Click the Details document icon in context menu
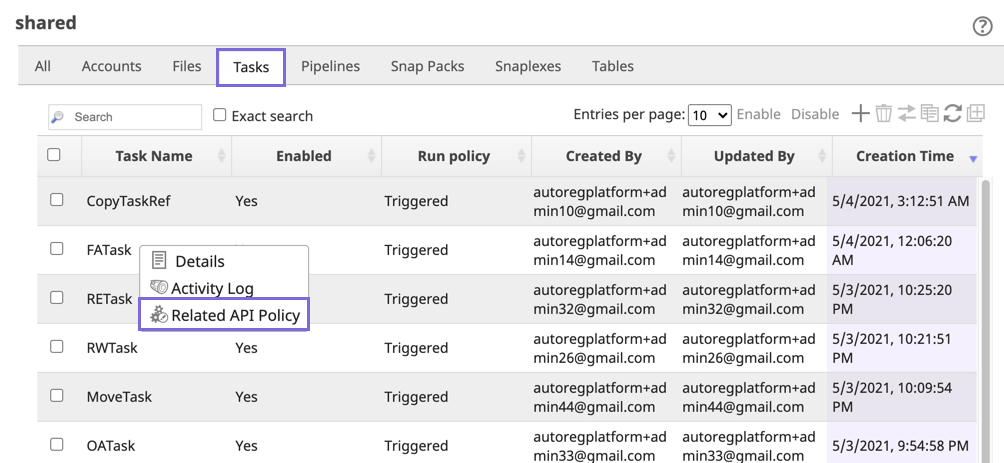Viewport: 1004px width, 463px height. tap(159, 261)
